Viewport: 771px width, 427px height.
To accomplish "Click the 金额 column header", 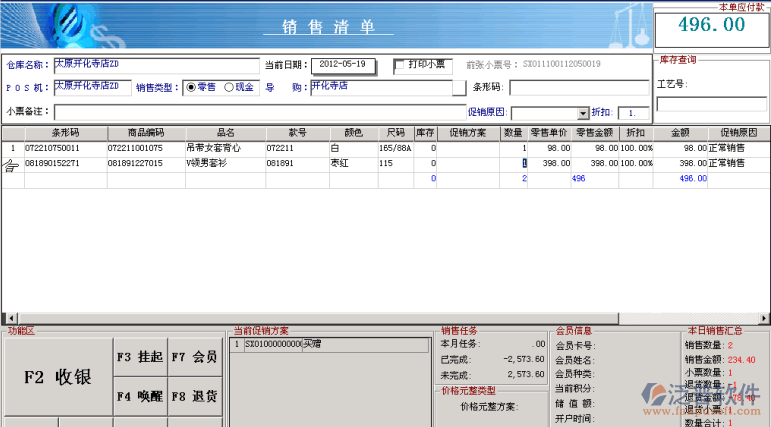I will click(x=679, y=133).
